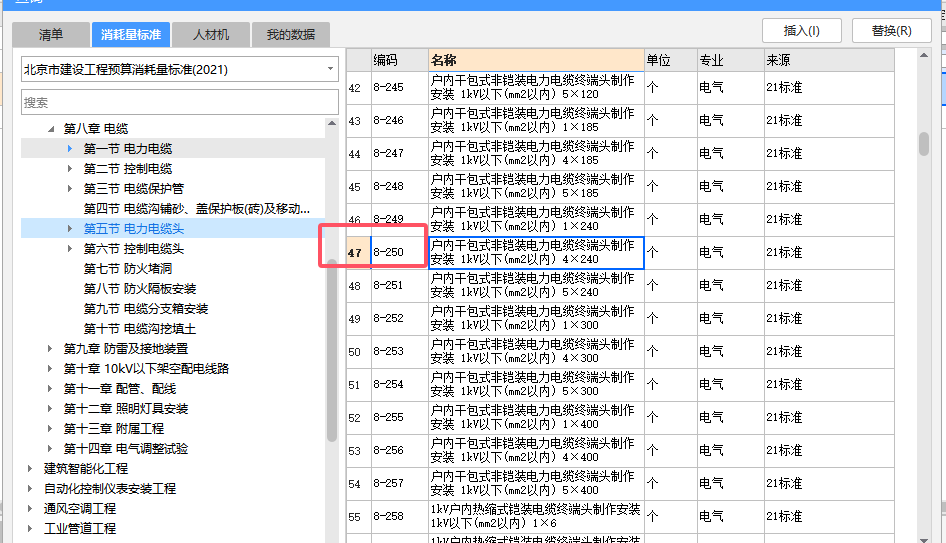Click row number 55 cell
Image resolution: width=946 pixels, height=543 pixels.
coord(358,516)
